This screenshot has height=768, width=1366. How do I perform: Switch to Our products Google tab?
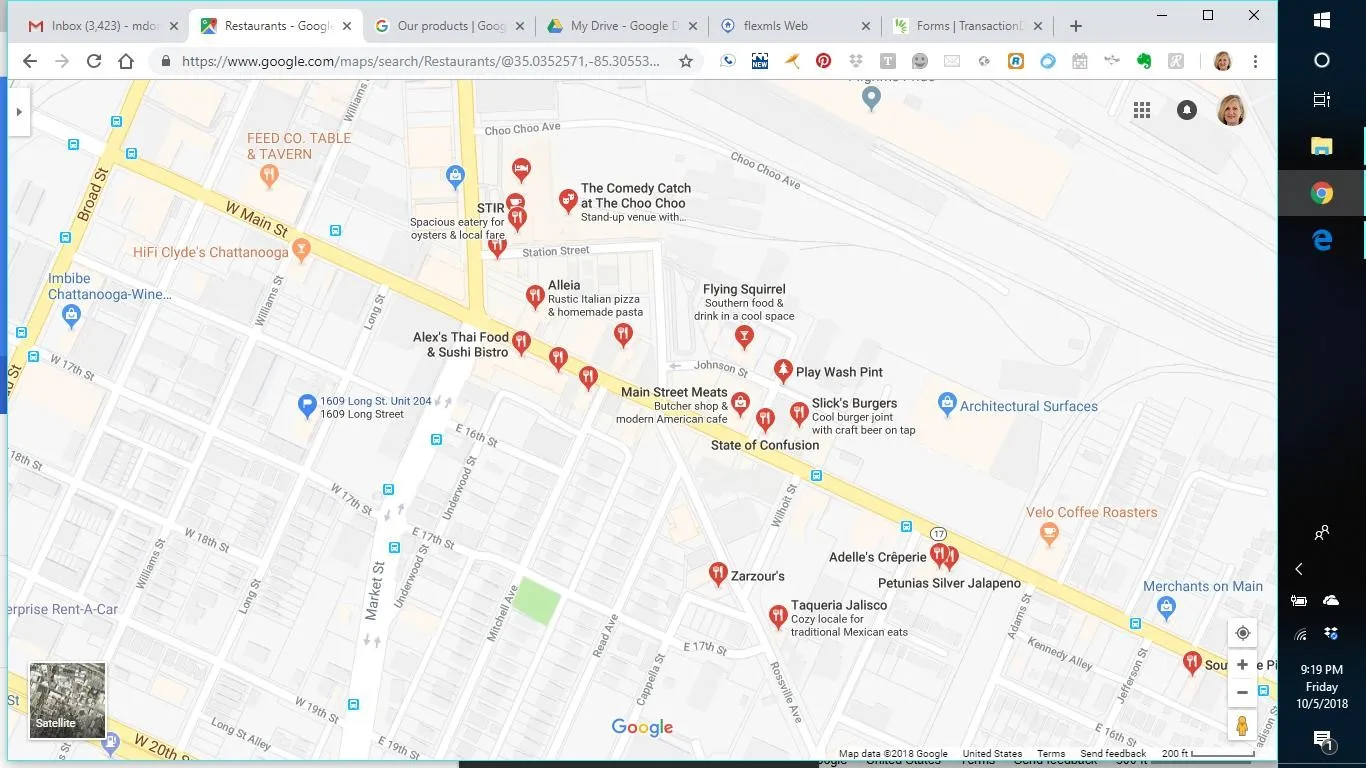(x=450, y=26)
